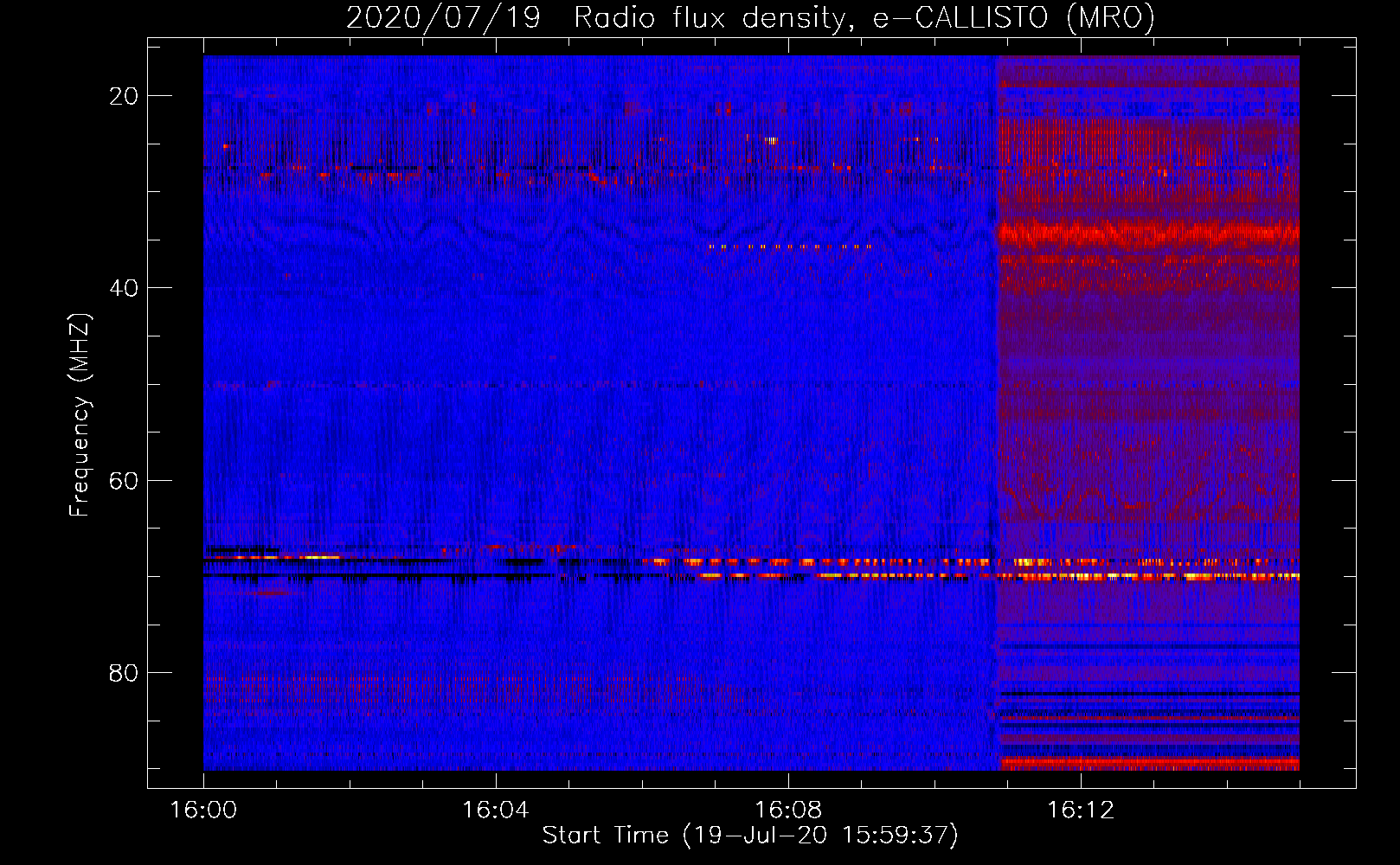Click the '60' frequency tick label
The height and width of the screenshot is (865, 1400).
(x=124, y=480)
